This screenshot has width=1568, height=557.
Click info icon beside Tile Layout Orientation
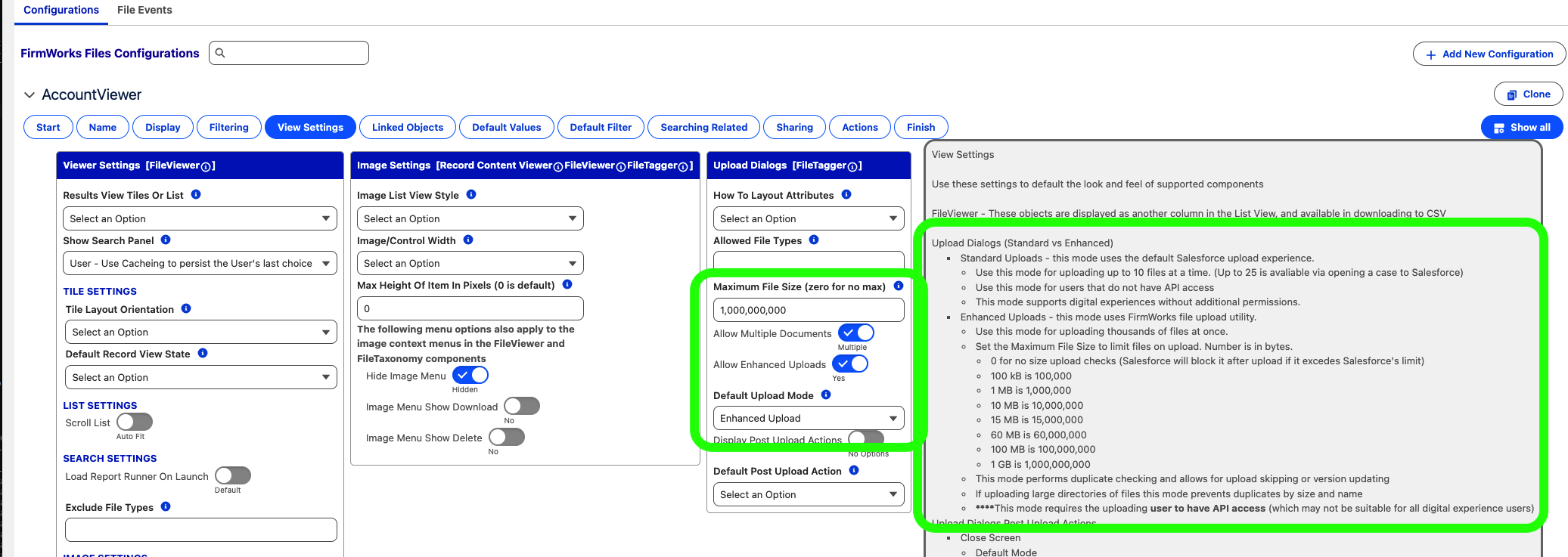(186, 308)
